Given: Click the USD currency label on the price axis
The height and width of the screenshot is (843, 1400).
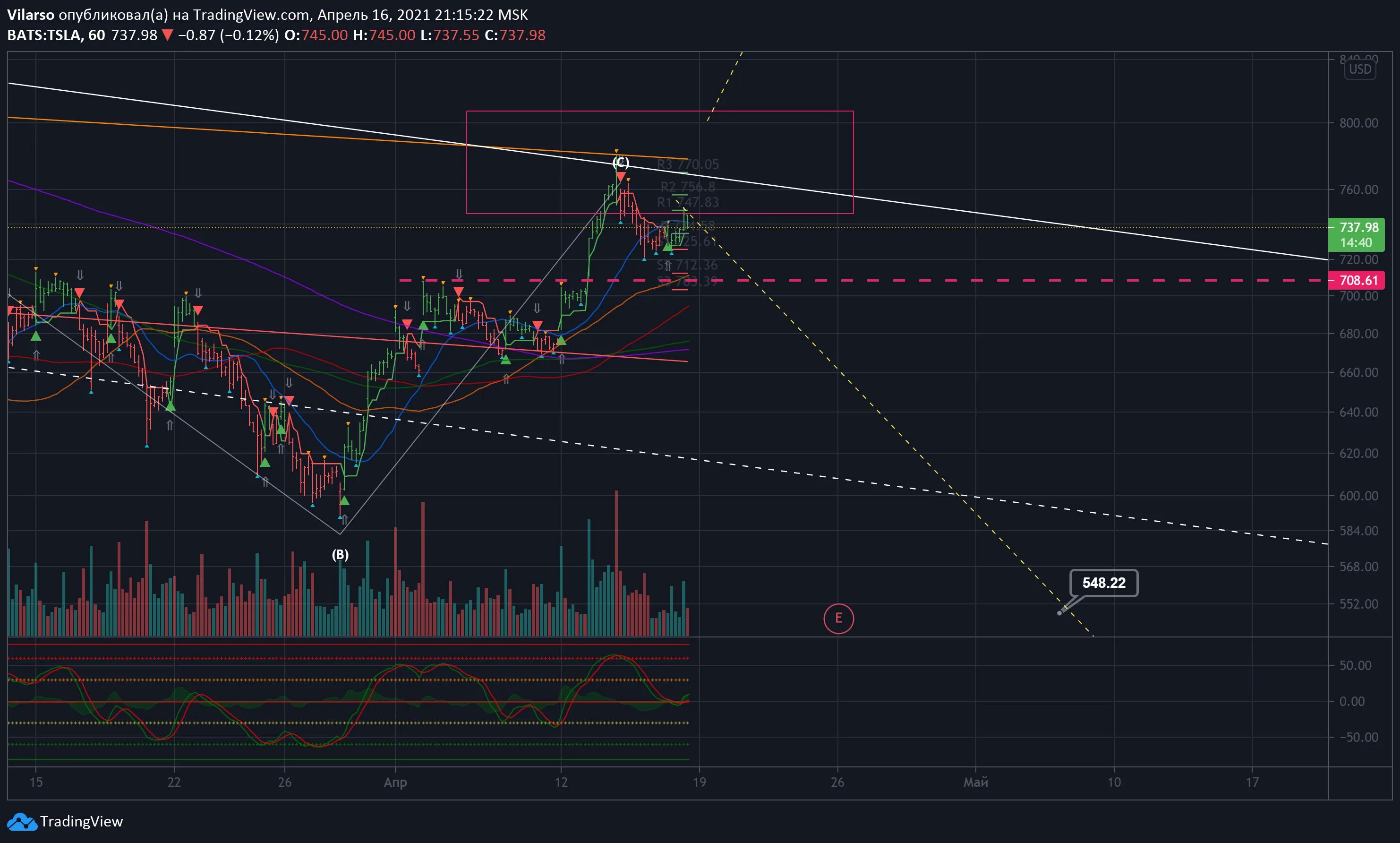Looking at the screenshot, I should (1360, 69).
